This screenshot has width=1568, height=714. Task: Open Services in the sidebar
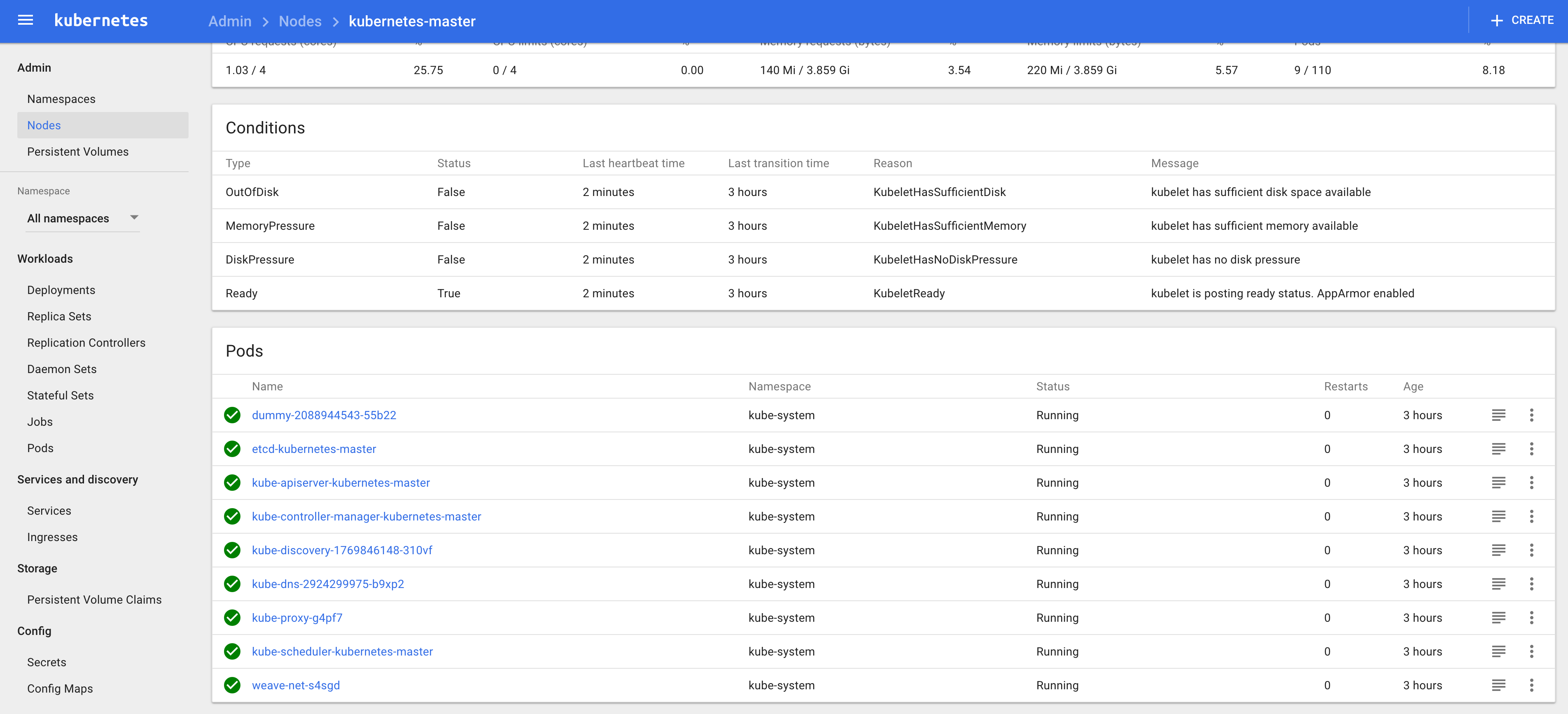(x=49, y=511)
